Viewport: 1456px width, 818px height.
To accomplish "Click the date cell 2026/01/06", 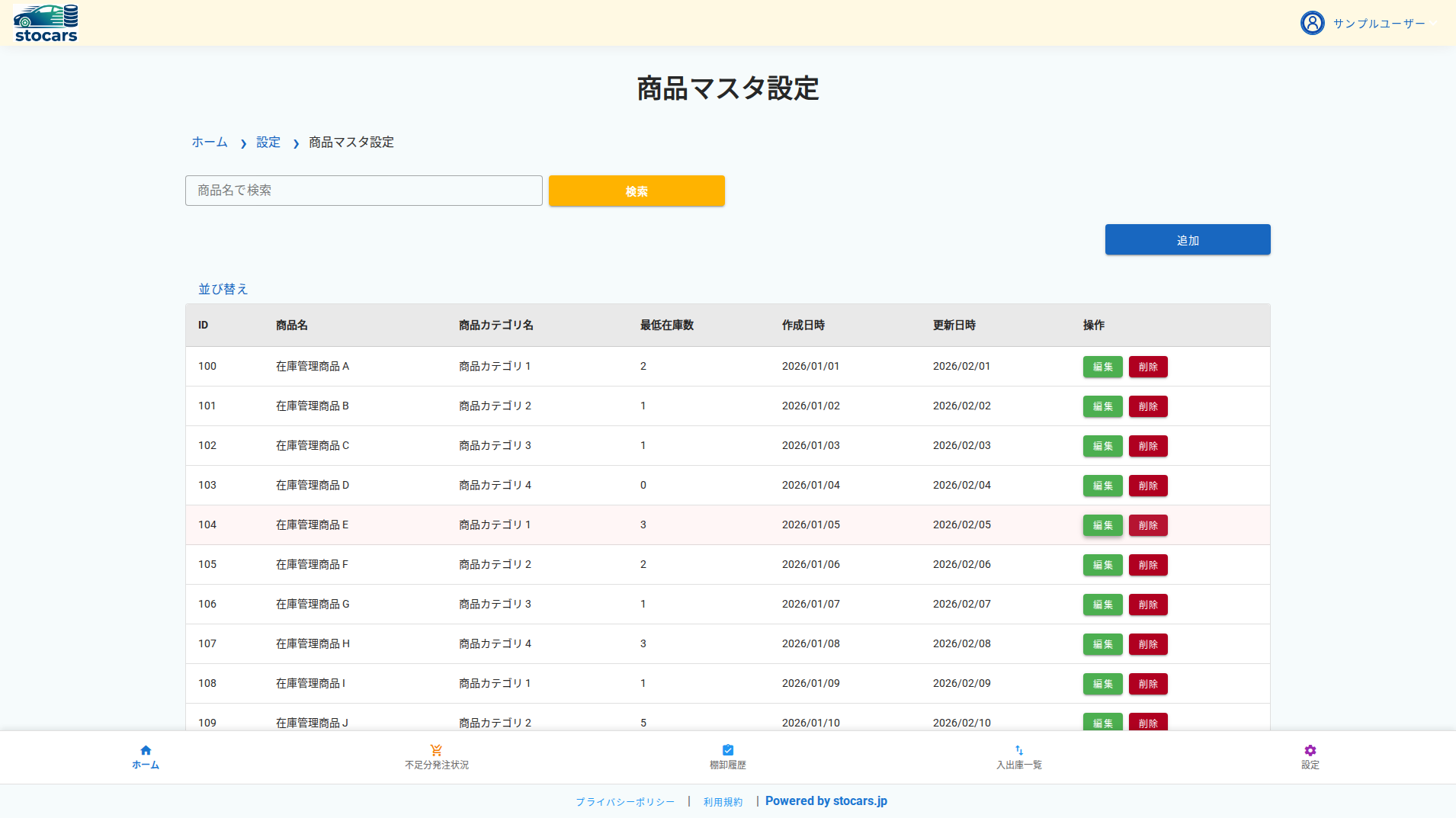I will [811, 565].
